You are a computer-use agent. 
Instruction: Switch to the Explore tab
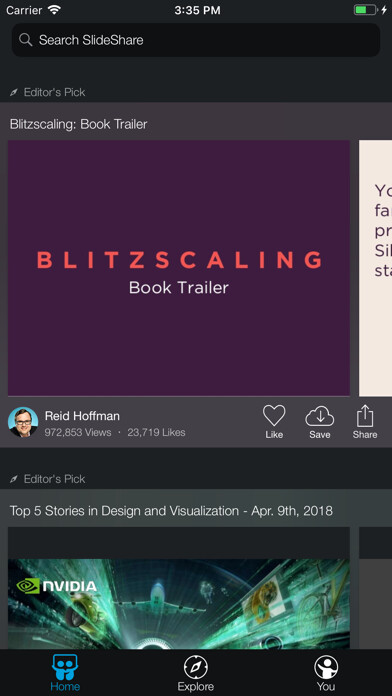(196, 673)
